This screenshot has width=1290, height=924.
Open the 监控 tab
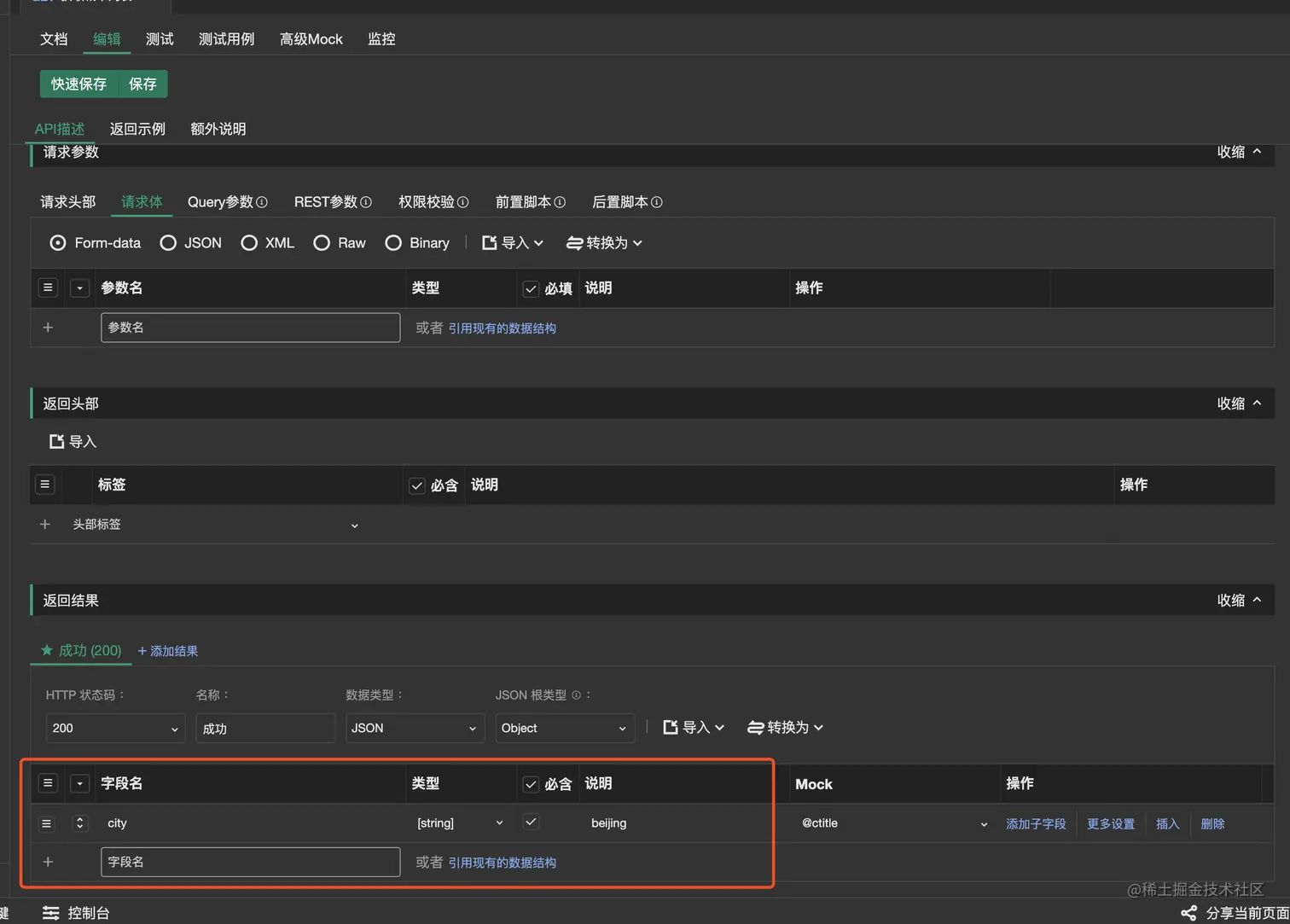tap(381, 39)
